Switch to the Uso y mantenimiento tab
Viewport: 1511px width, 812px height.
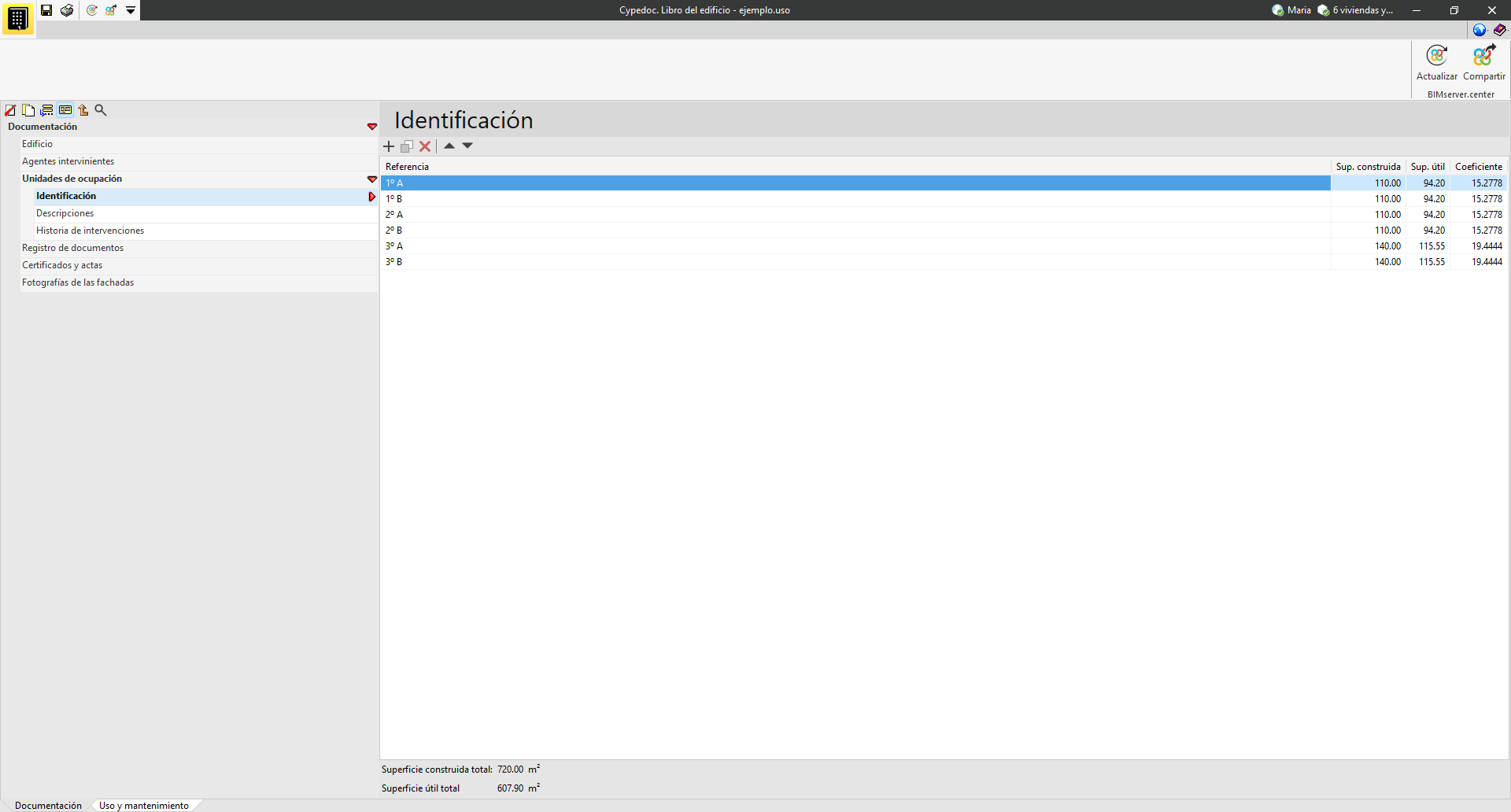144,806
